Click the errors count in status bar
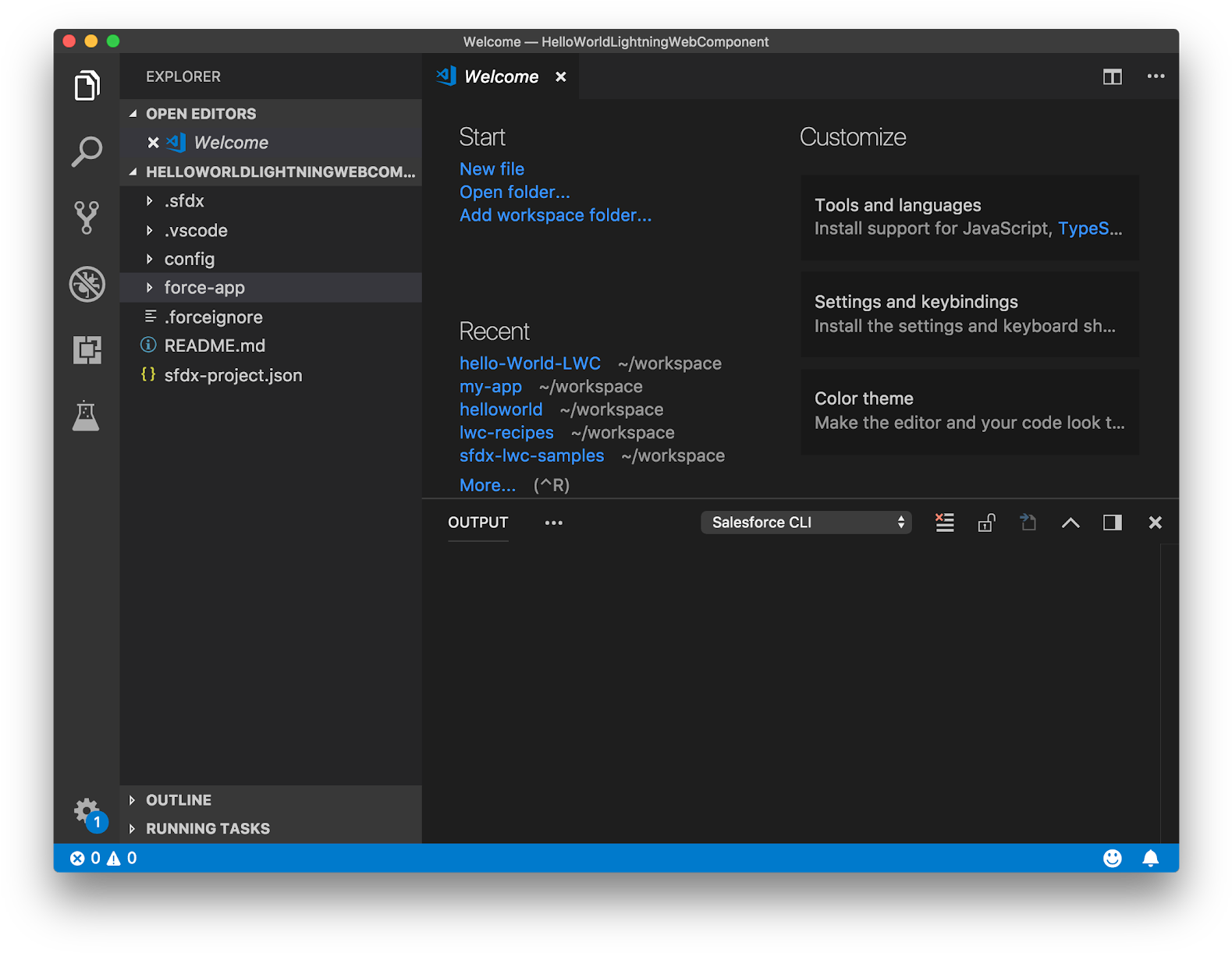The height and width of the screenshot is (953, 1232). pyautogui.click(x=85, y=858)
